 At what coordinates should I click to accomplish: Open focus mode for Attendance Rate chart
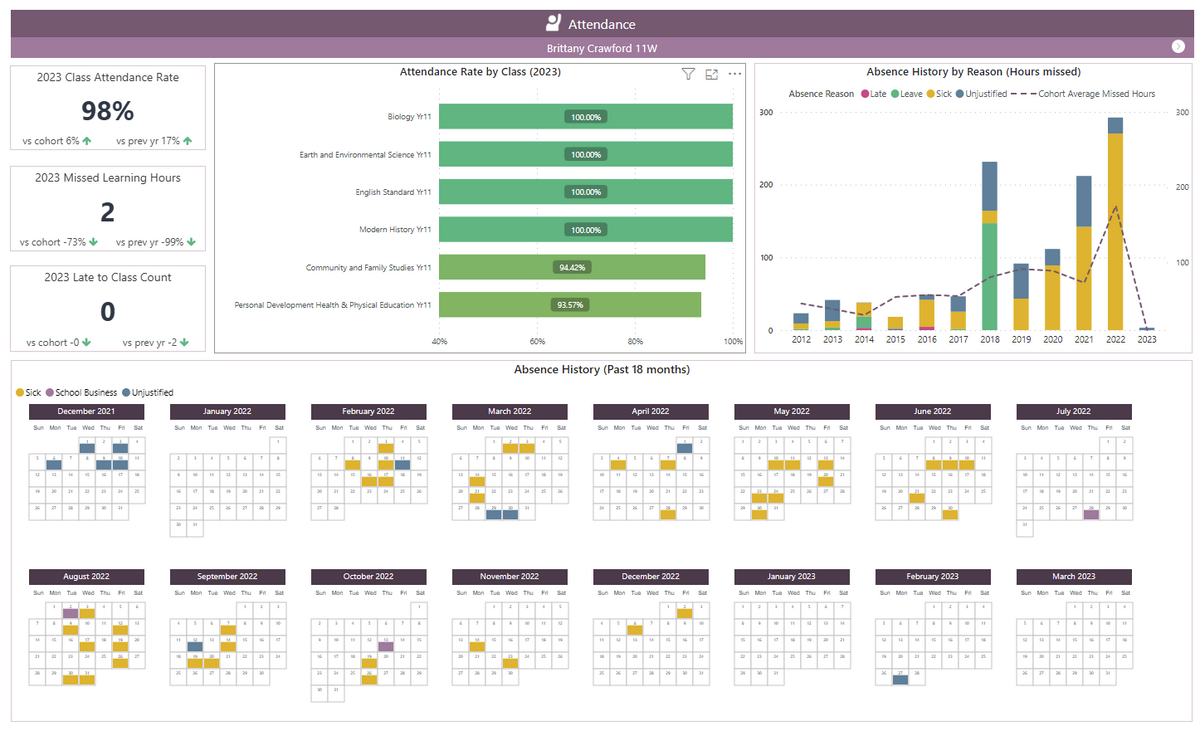[712, 74]
